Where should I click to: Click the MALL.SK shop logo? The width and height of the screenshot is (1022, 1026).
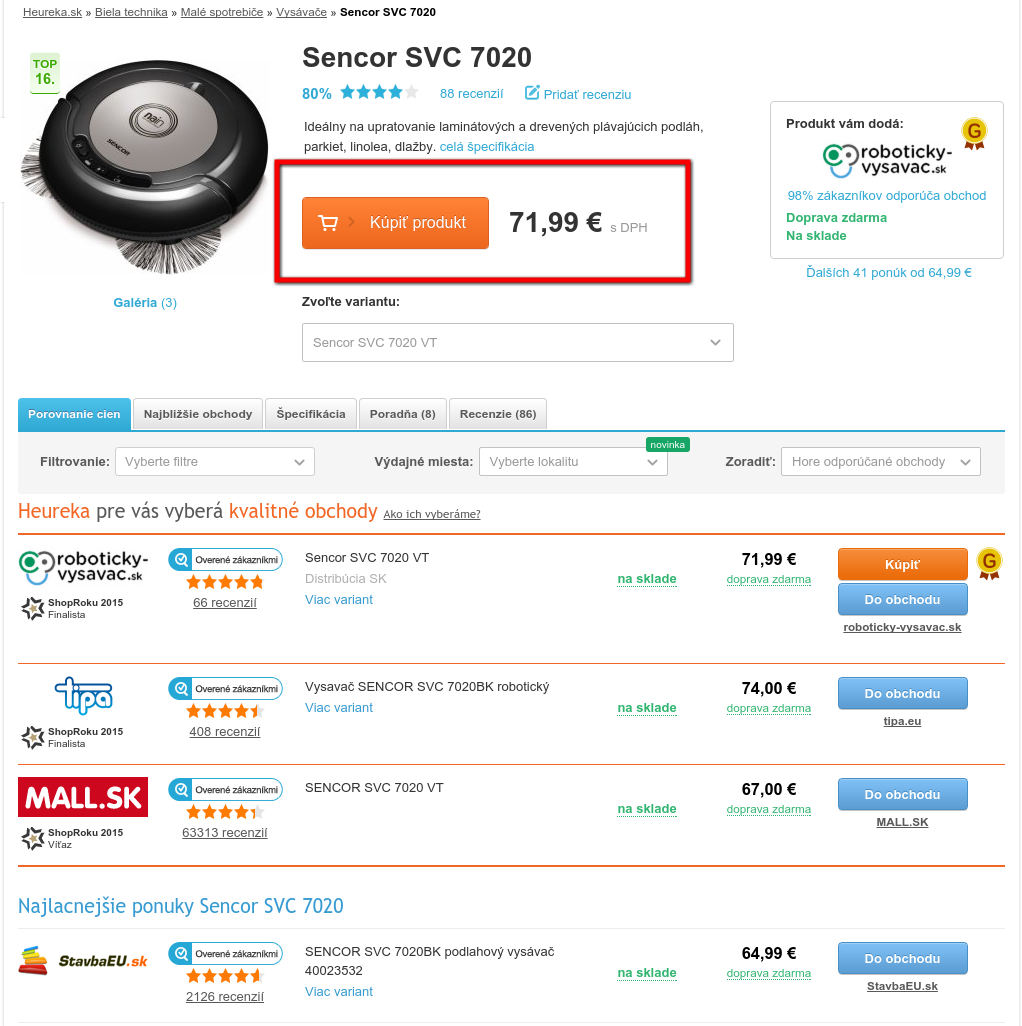(x=83, y=797)
